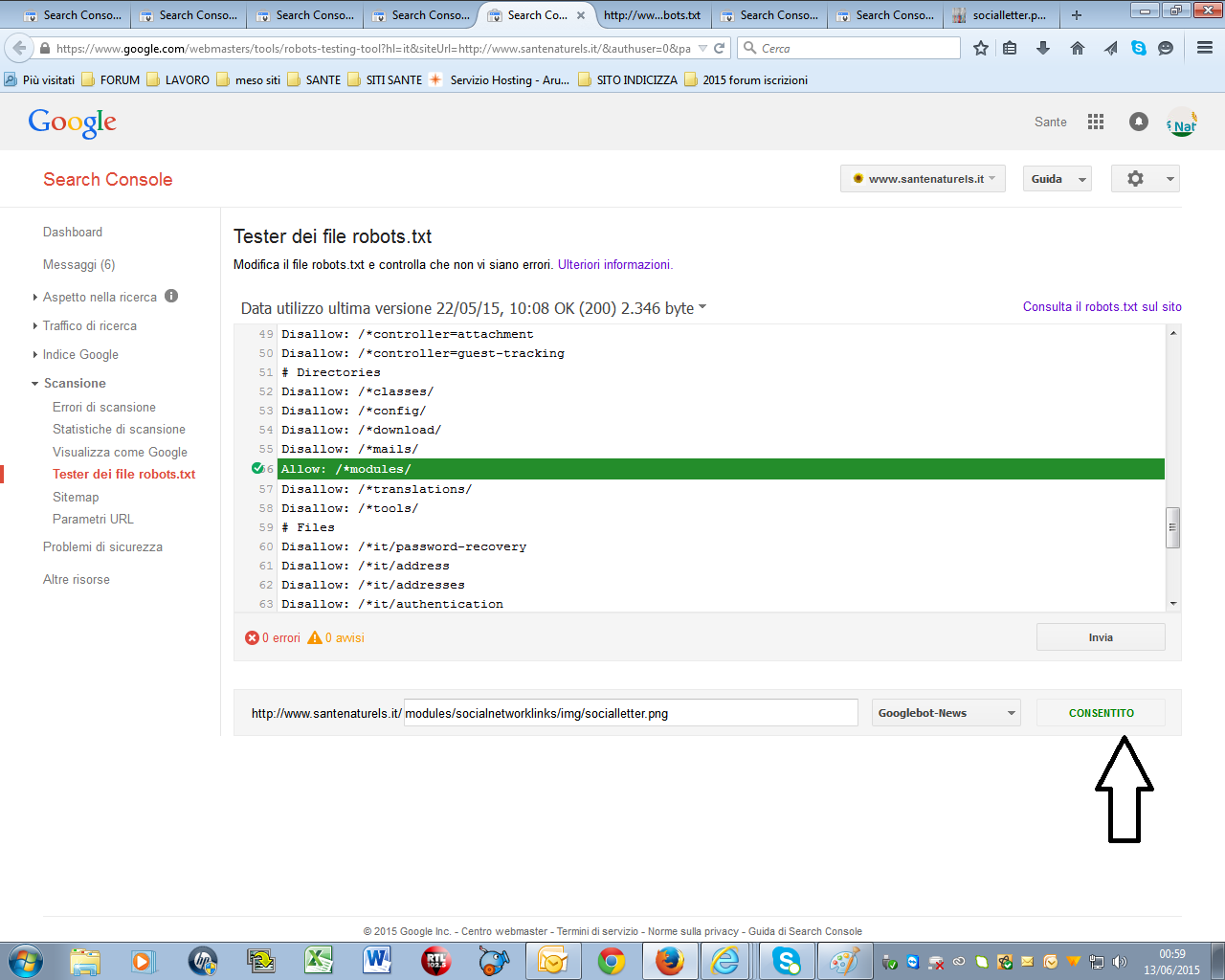Open Windows Explorer from the taskbar

coord(85,961)
